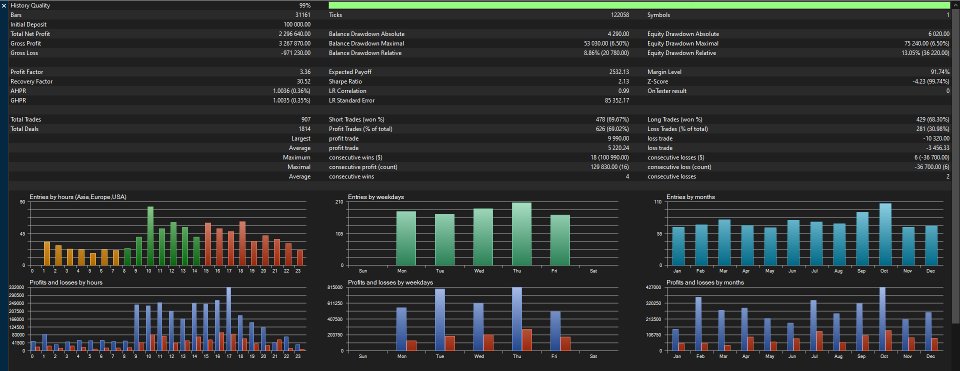The image size is (960, 371).
Task: Select the Total Trades value 907
Action: coord(305,119)
